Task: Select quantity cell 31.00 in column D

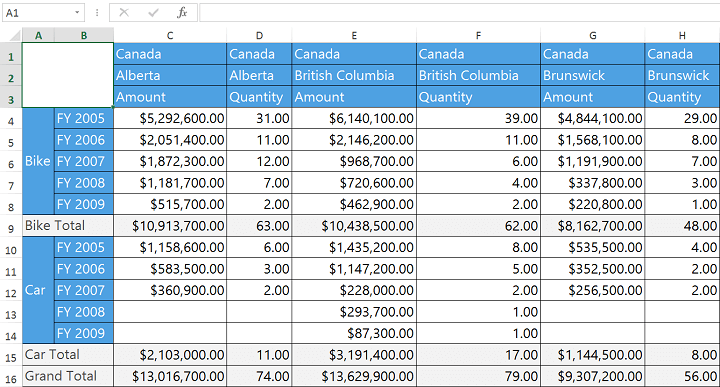Action: pyautogui.click(x=259, y=118)
